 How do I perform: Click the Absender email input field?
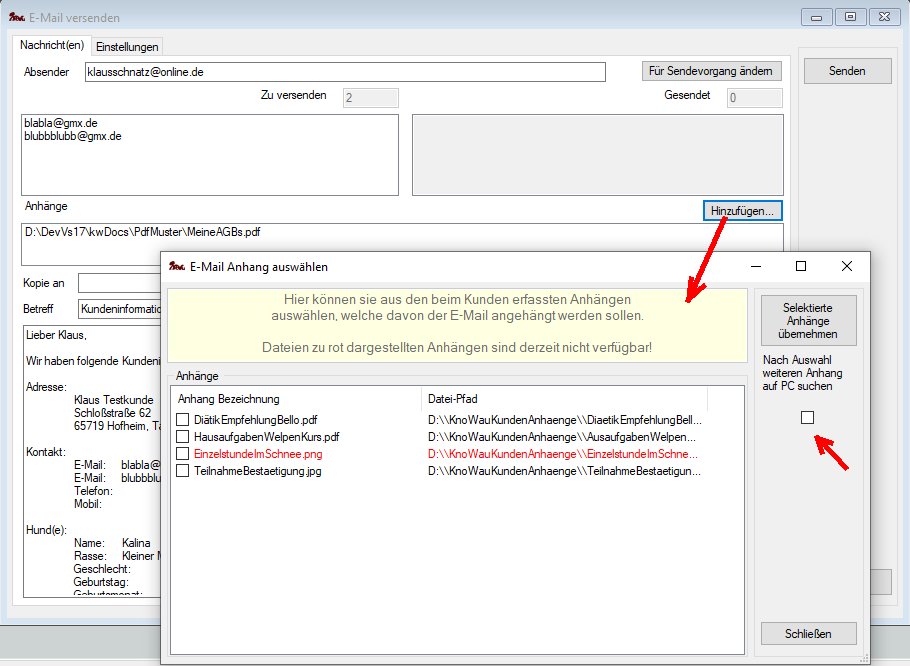tap(344, 72)
